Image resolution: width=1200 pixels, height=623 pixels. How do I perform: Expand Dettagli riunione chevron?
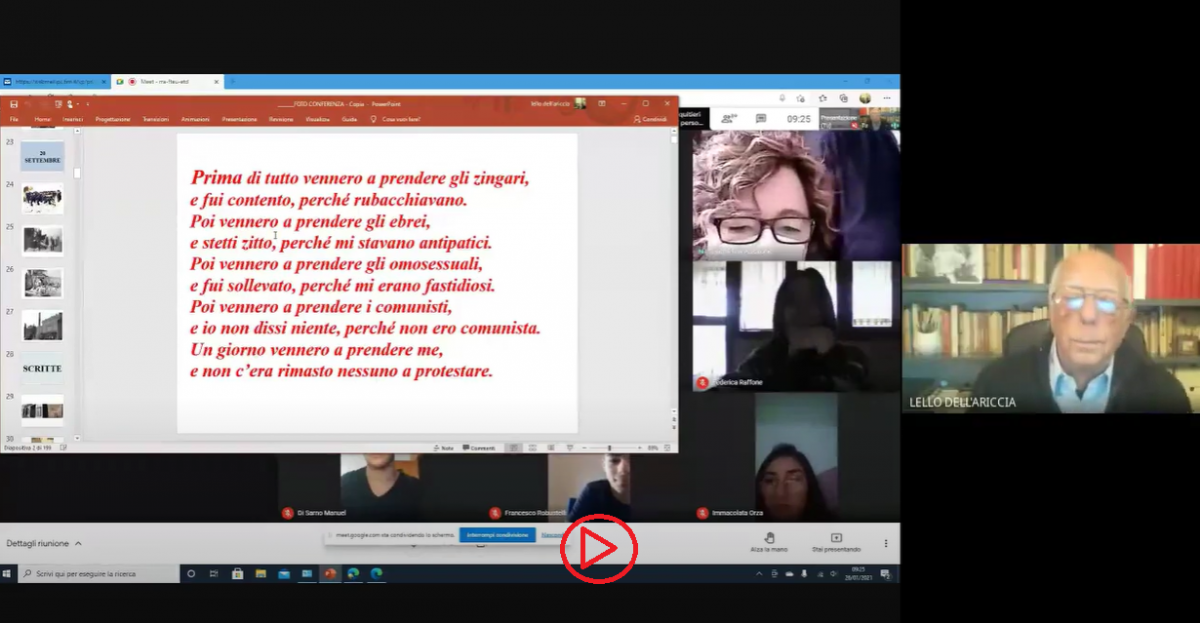(78, 544)
